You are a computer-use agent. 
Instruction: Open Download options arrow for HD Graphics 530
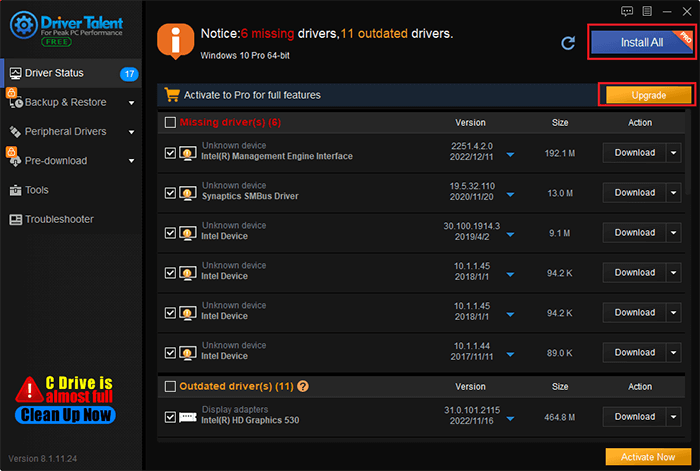click(674, 417)
